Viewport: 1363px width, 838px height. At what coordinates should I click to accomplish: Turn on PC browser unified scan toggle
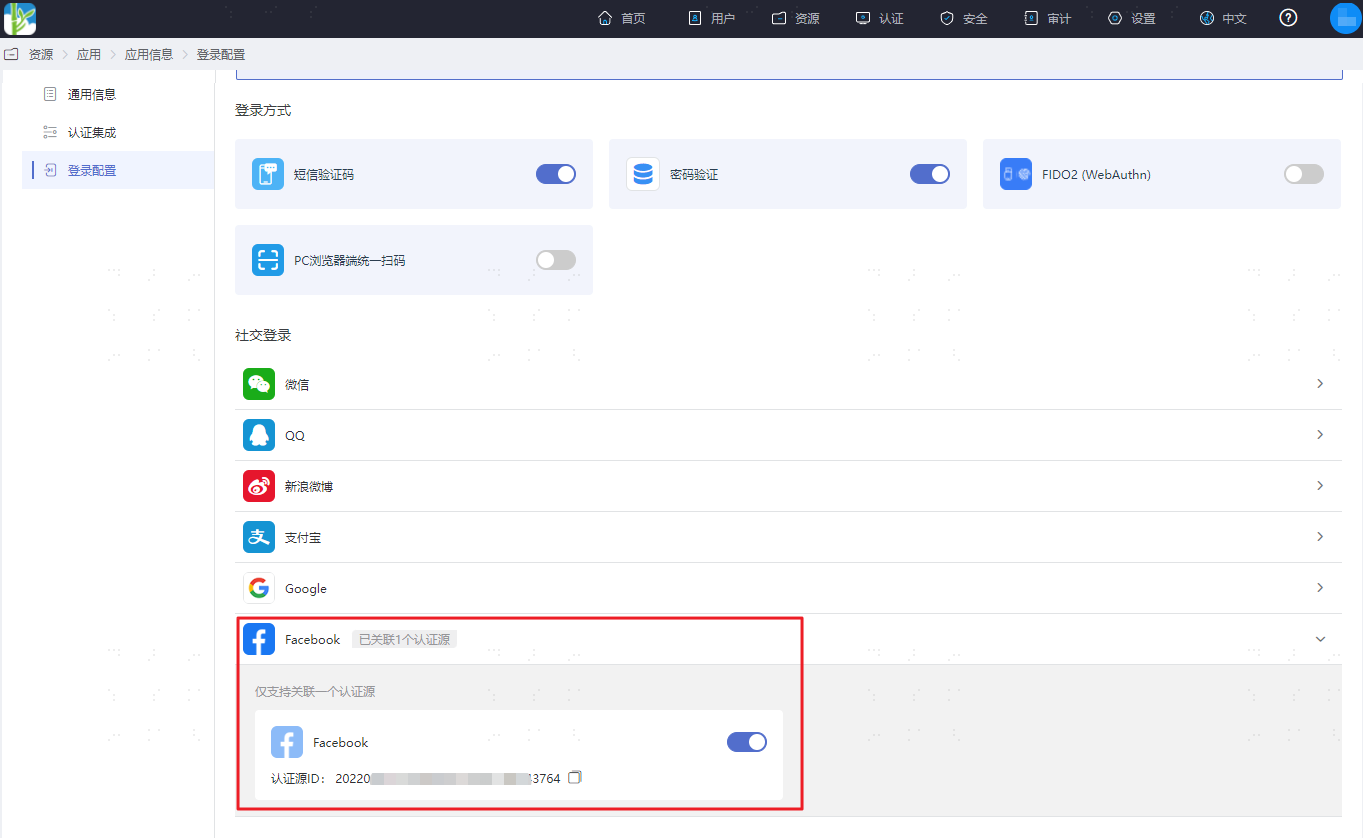click(556, 260)
